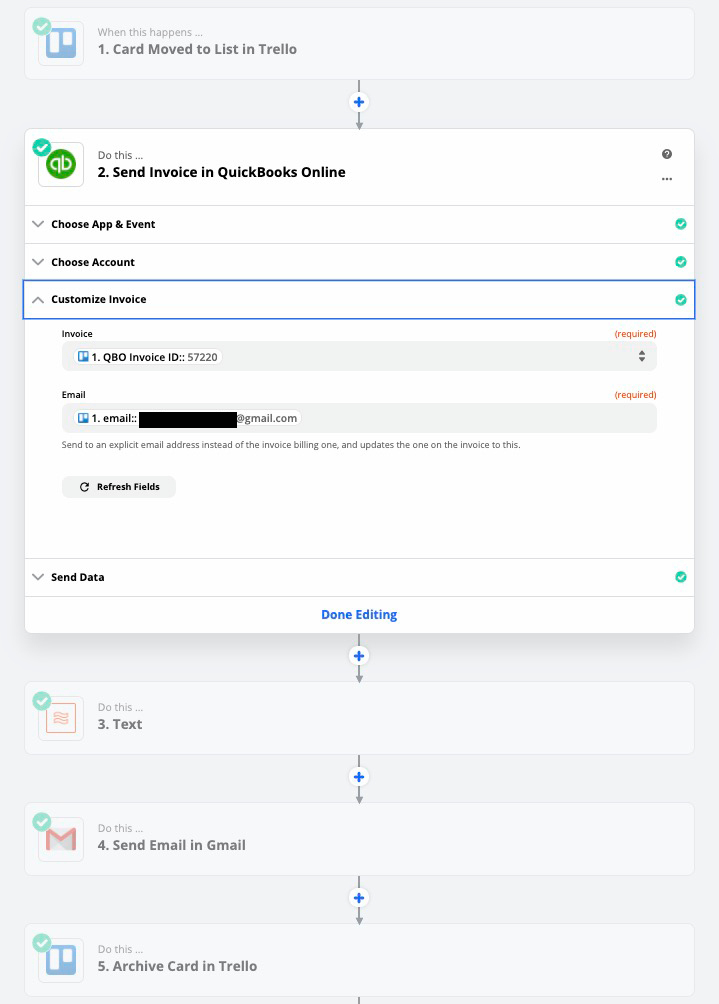Click the email help text about explicit address
The height and width of the screenshot is (1004, 719).
pyautogui.click(x=291, y=444)
